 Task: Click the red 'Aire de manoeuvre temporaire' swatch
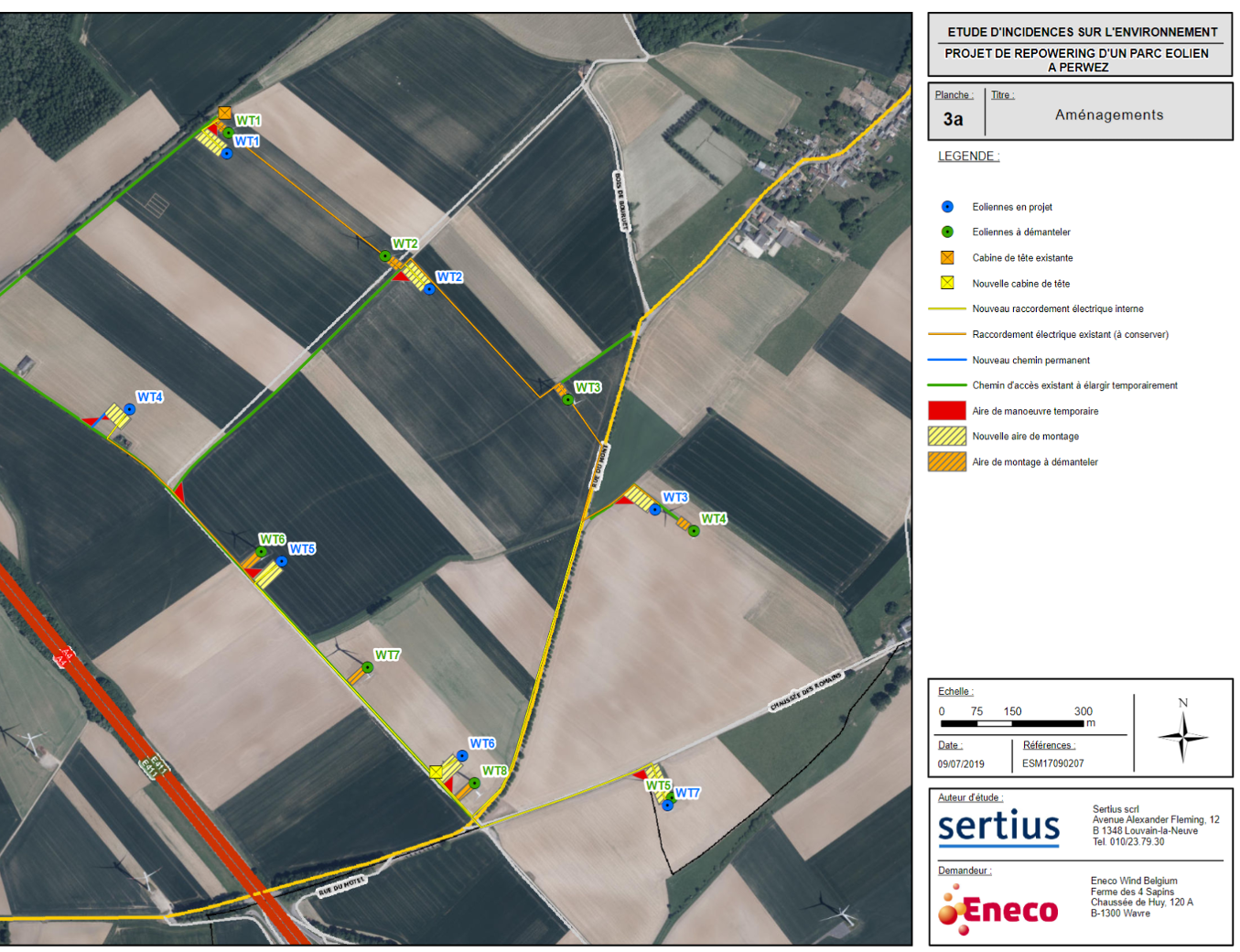(947, 411)
